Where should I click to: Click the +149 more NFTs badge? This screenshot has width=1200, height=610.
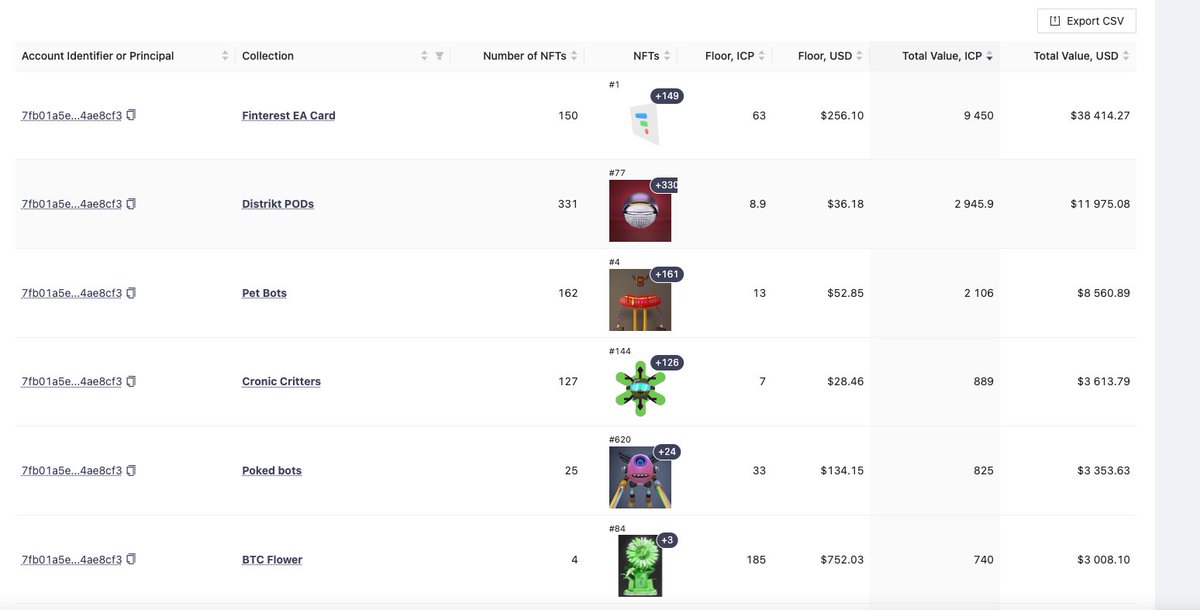pos(666,96)
